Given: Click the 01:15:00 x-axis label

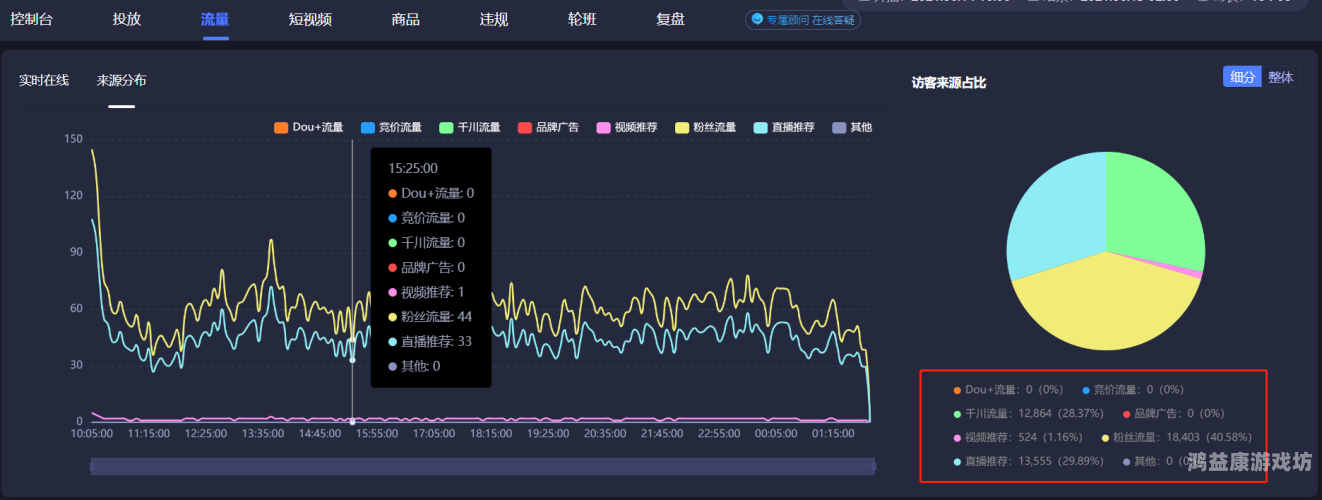Looking at the screenshot, I should [x=833, y=433].
